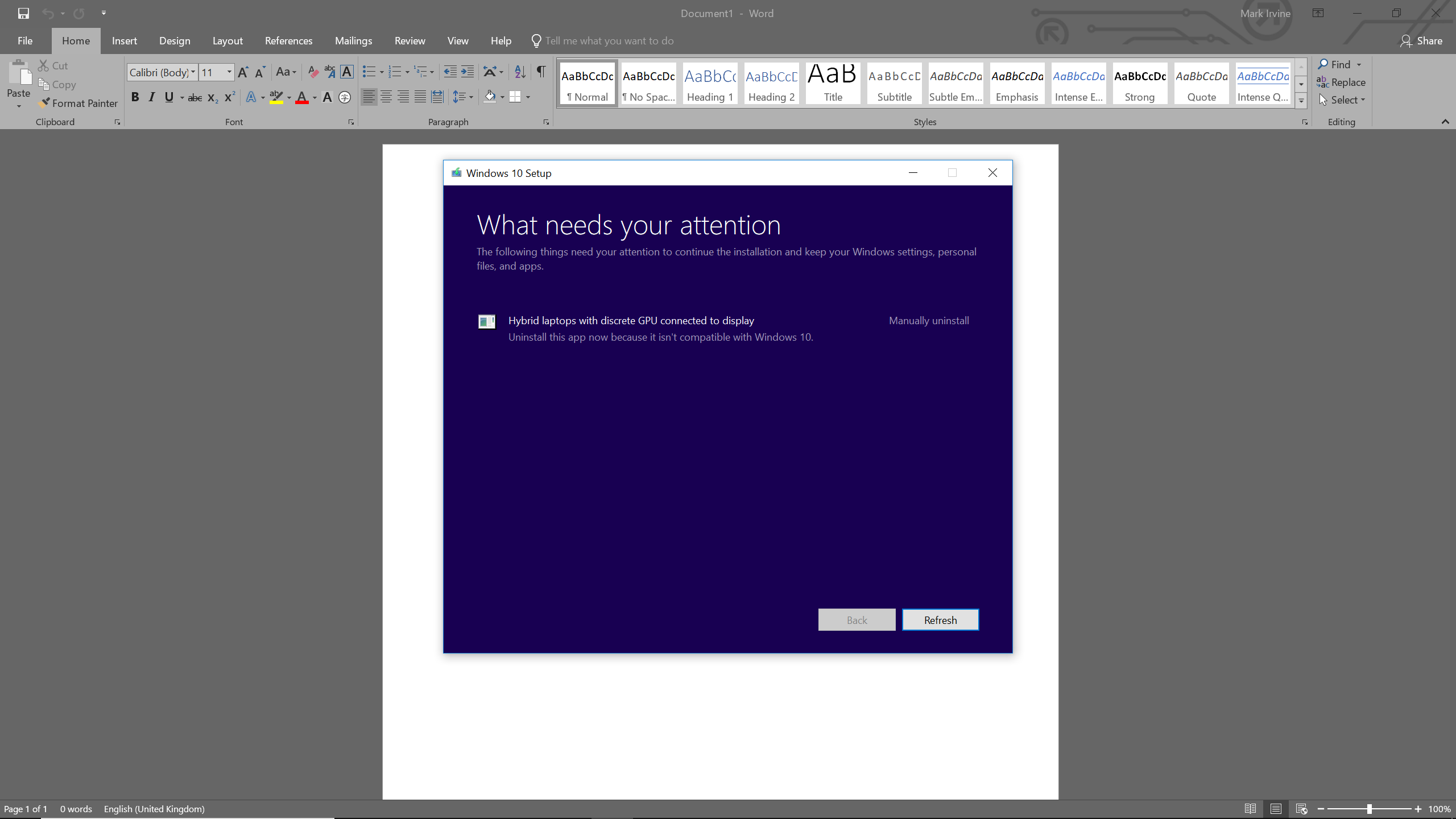The image size is (1456, 819).
Task: Toggle Bold formatting
Action: pyautogui.click(x=135, y=97)
